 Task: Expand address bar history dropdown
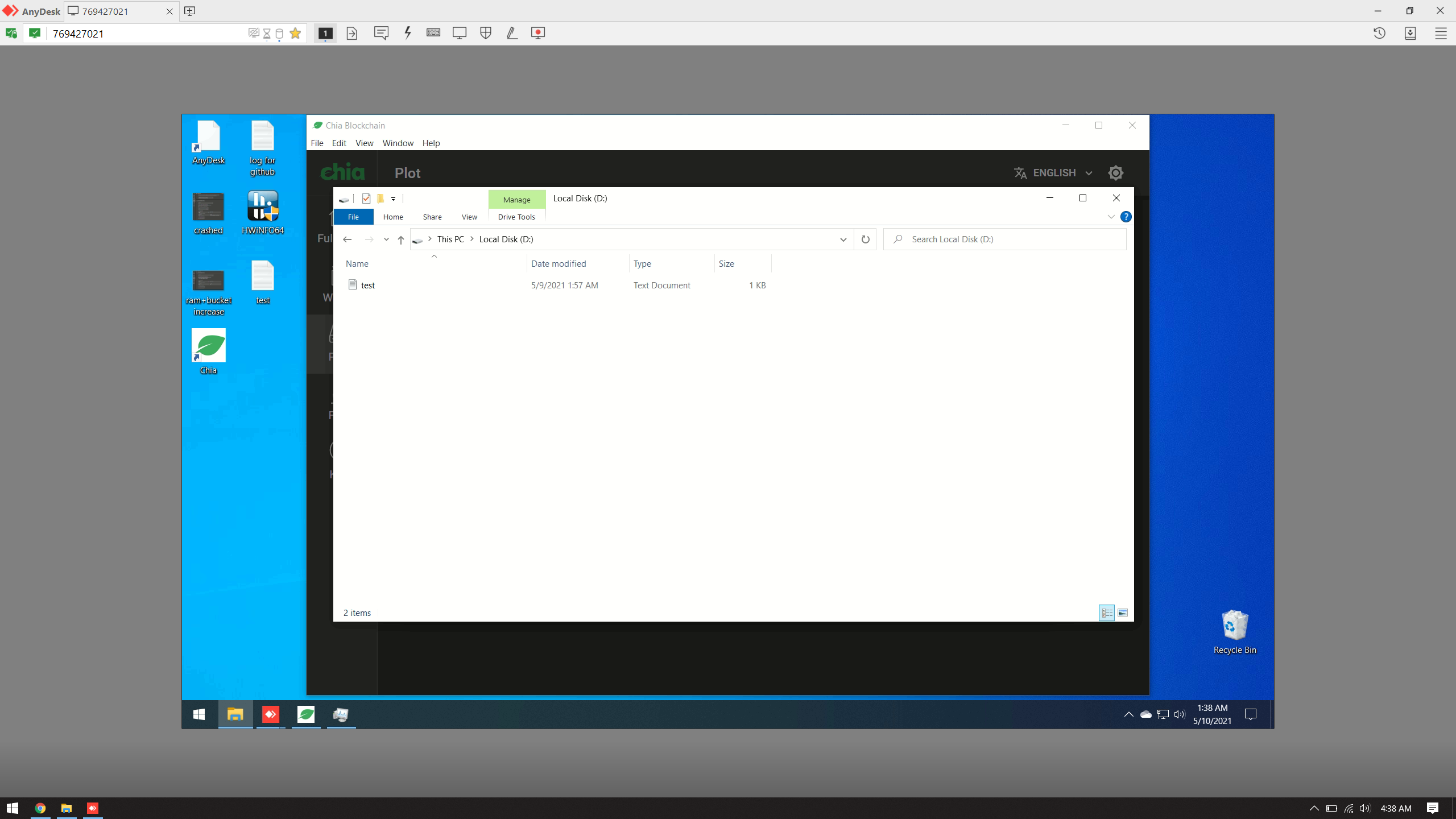pos(843,239)
